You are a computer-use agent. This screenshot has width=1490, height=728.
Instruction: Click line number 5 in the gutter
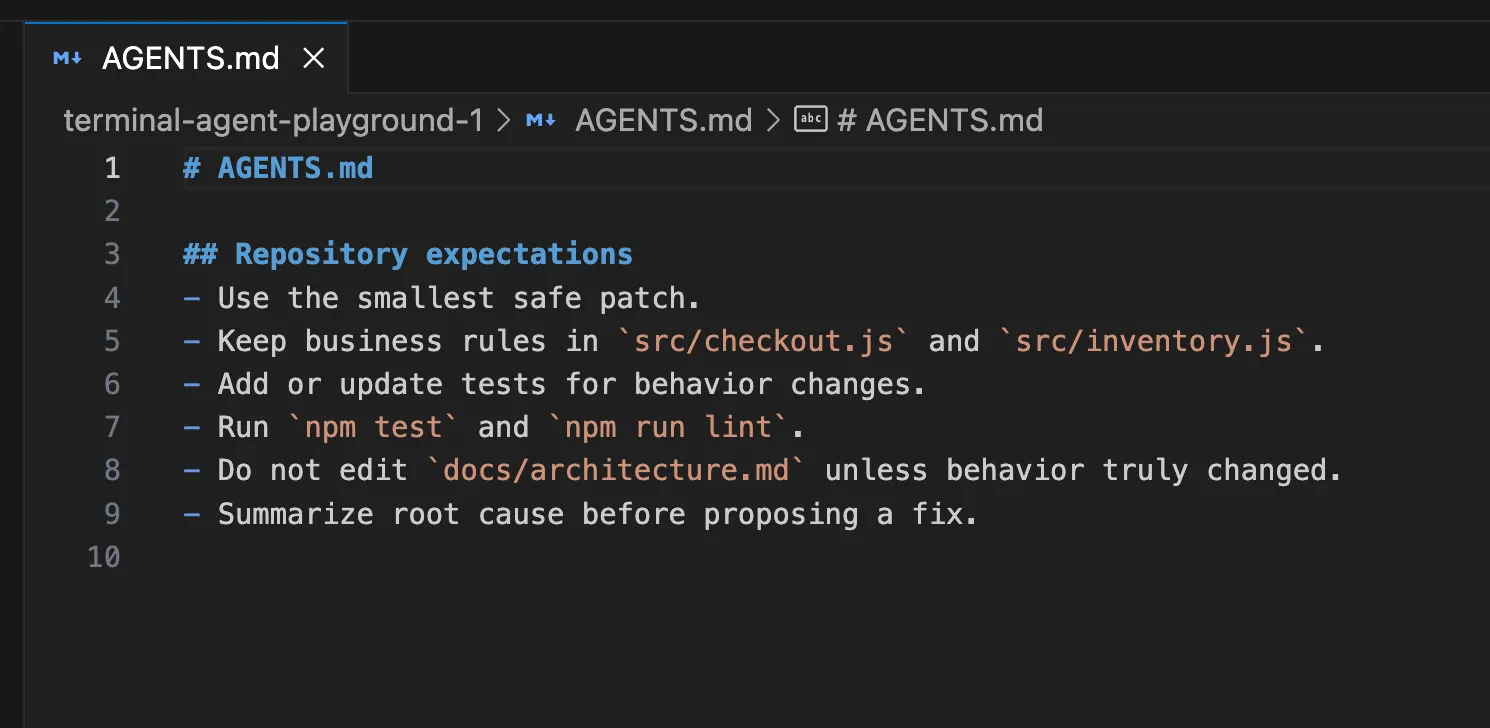[x=111, y=341]
